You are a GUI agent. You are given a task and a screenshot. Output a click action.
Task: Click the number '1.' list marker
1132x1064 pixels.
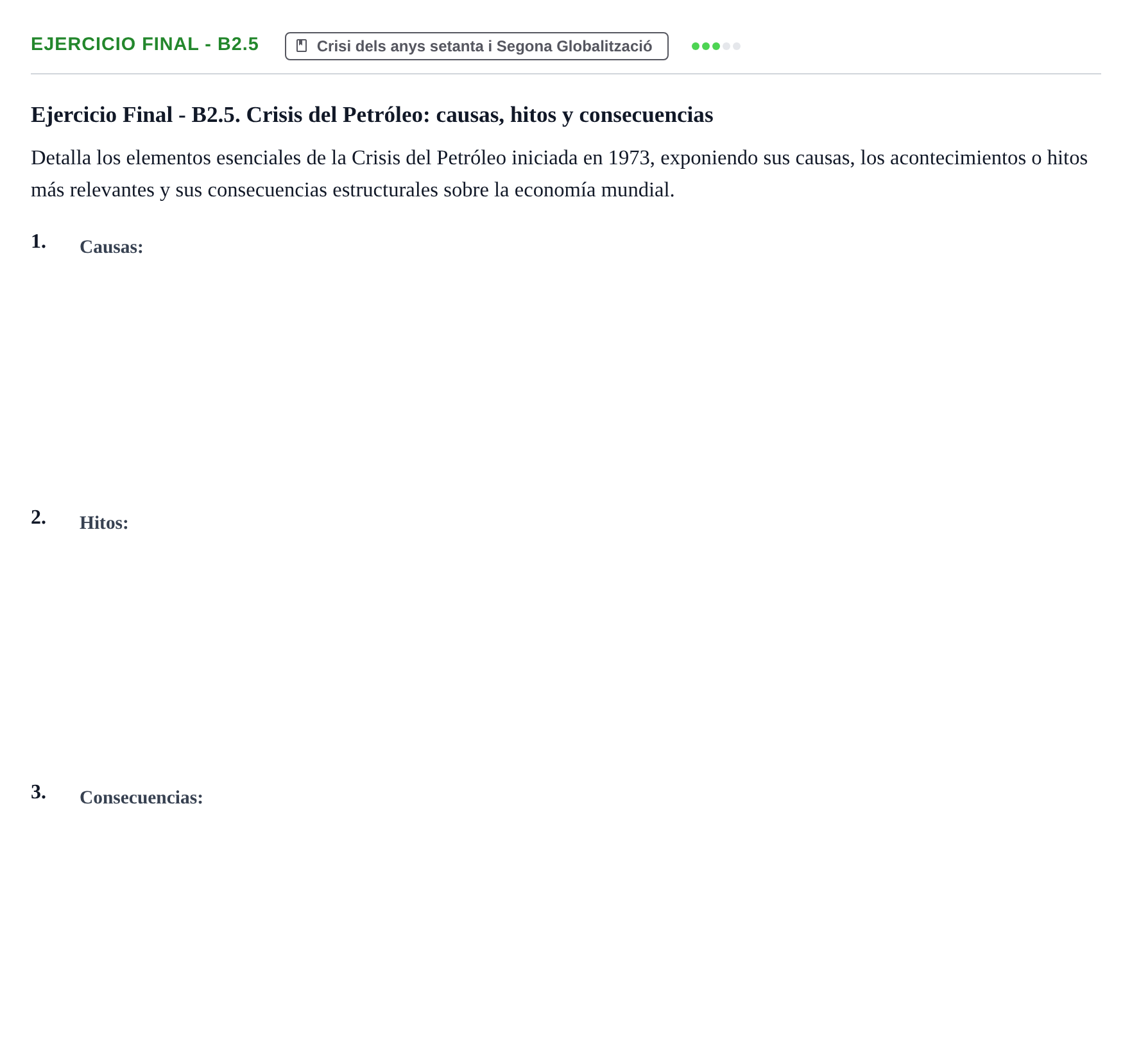(x=39, y=241)
